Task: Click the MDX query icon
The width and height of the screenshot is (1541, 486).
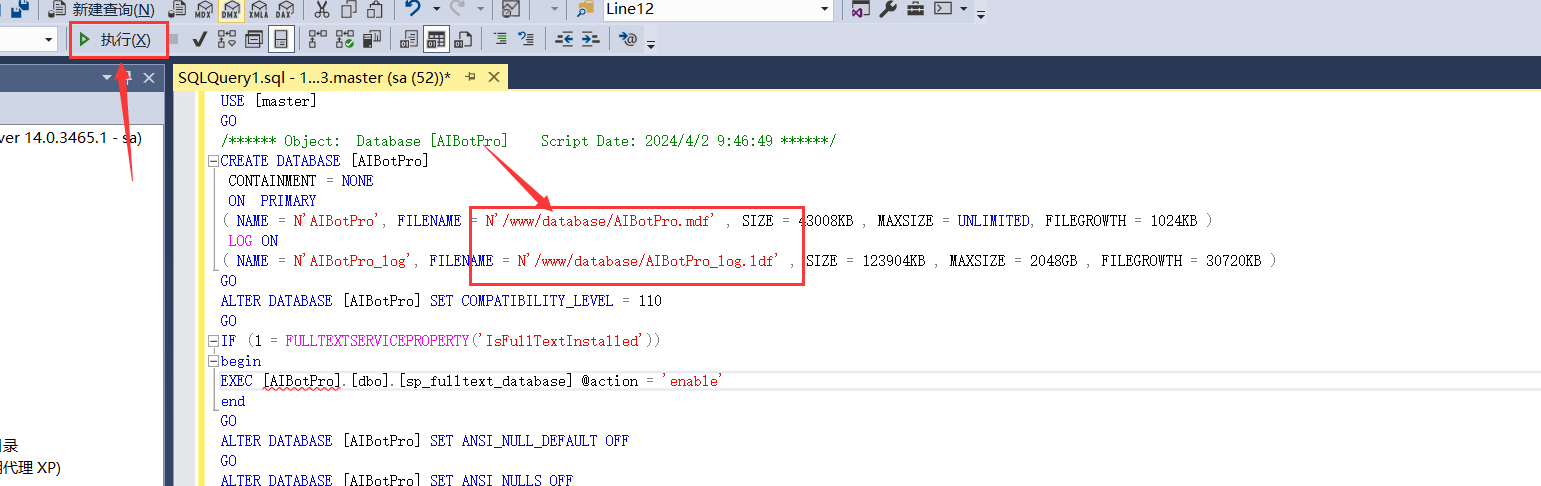Action: click(203, 10)
